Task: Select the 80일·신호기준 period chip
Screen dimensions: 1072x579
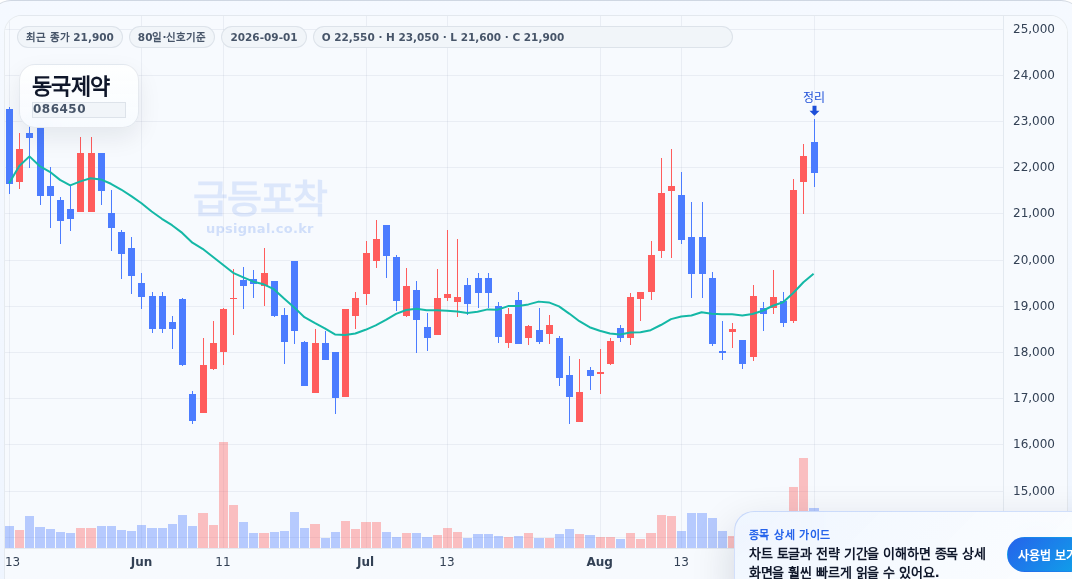Action: (x=172, y=37)
